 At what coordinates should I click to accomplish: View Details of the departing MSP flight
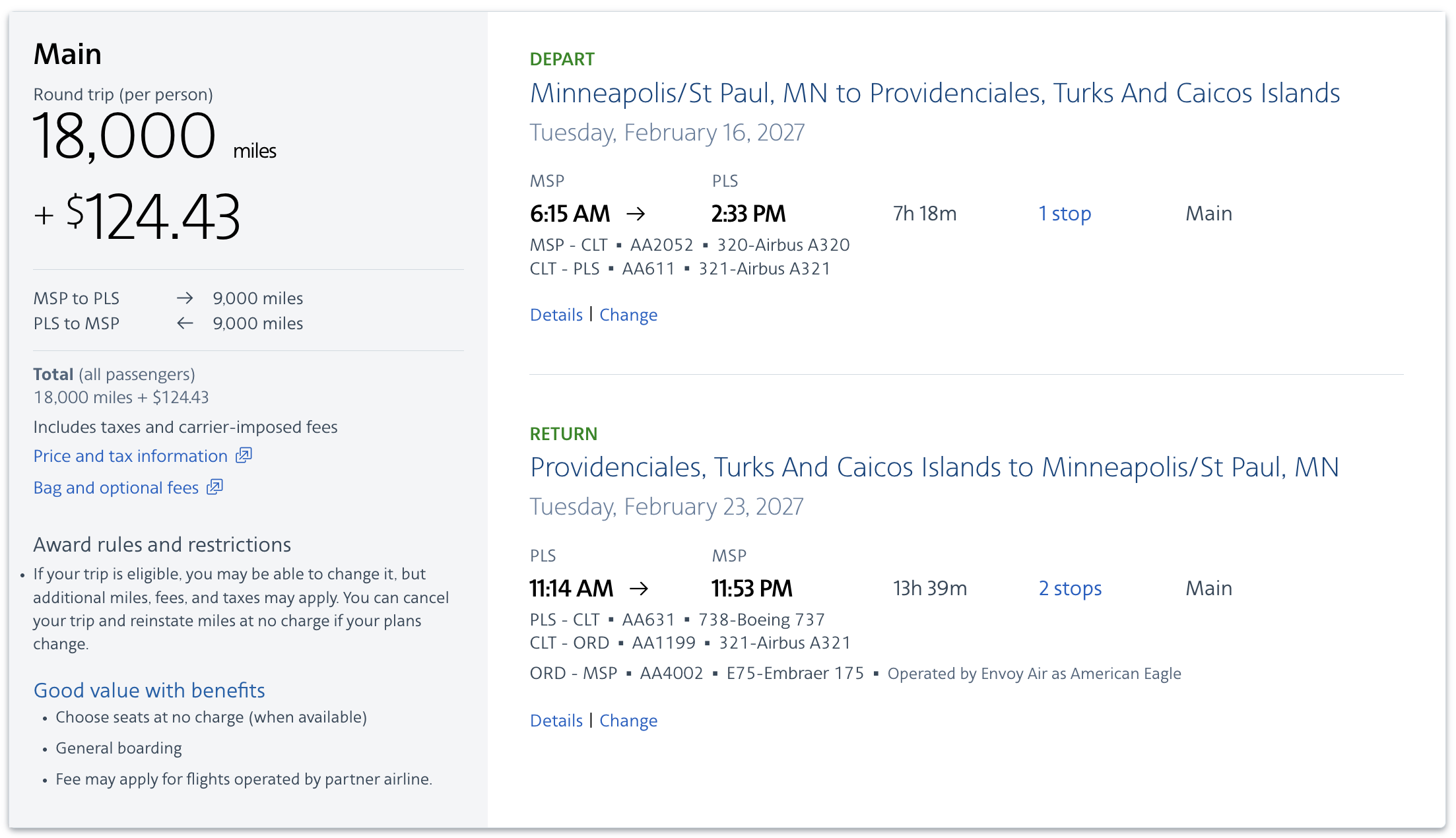tap(556, 315)
